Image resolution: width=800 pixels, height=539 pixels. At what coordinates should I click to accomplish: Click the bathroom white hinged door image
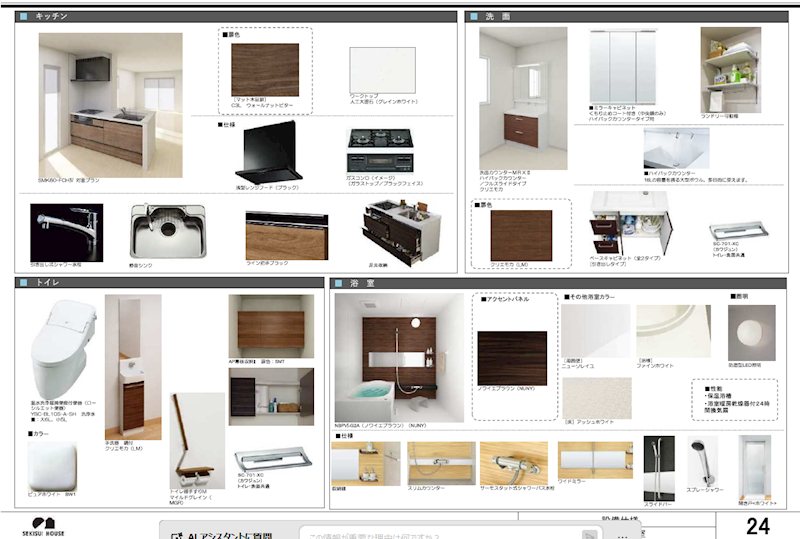[755, 467]
